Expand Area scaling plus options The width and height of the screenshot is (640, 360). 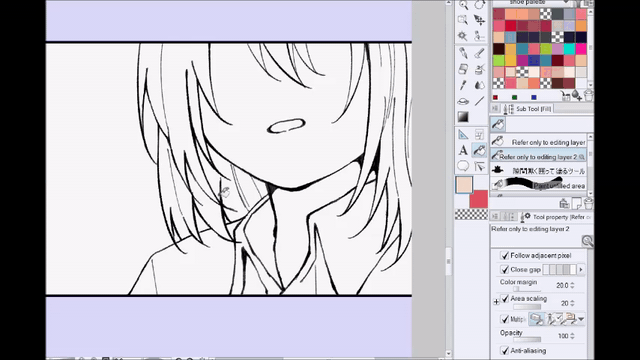(496, 302)
